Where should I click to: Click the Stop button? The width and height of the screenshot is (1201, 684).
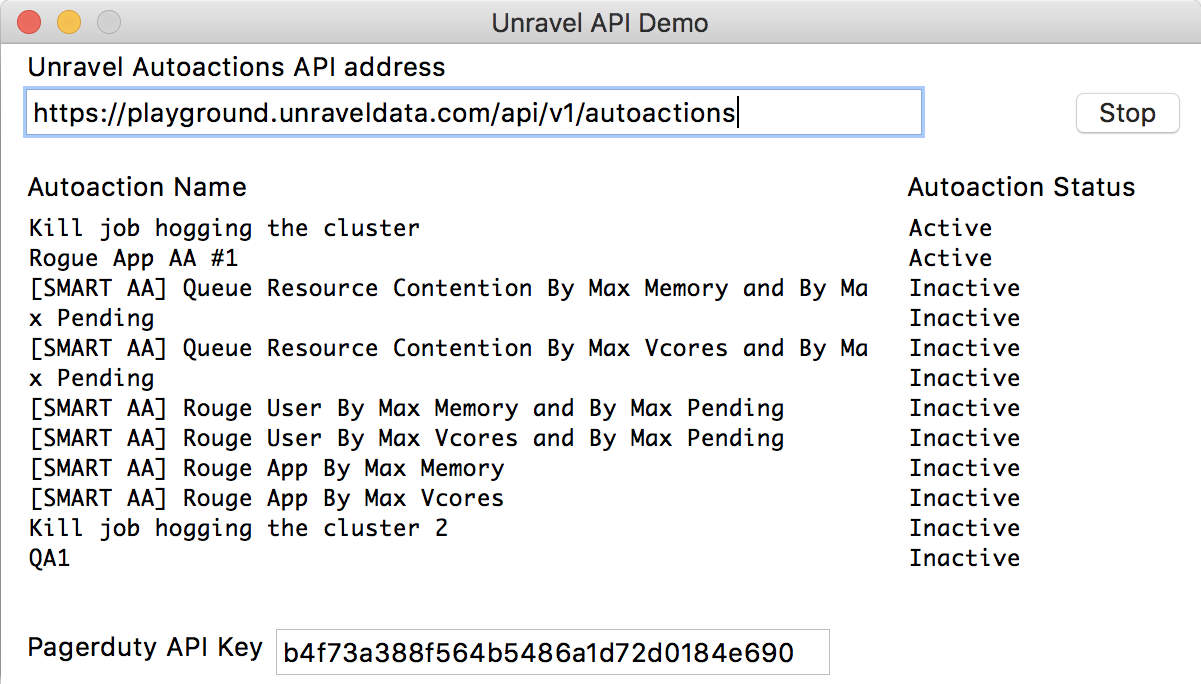(1127, 113)
